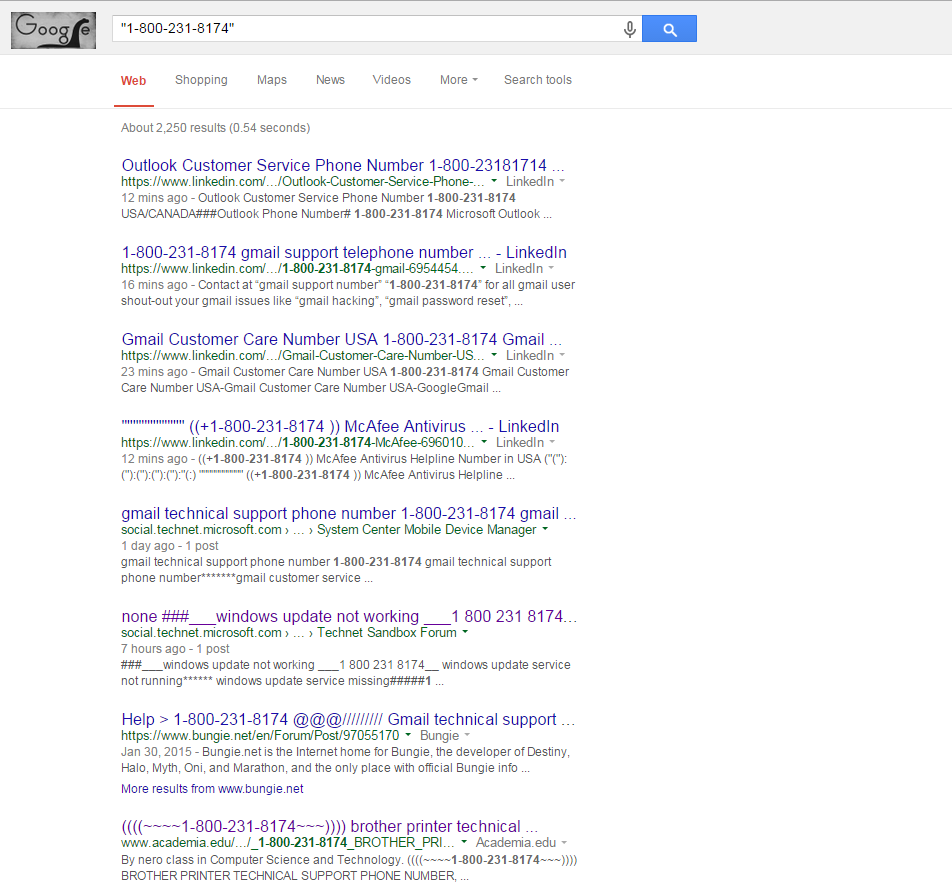
Task: Expand the More dropdown menu
Action: [458, 80]
